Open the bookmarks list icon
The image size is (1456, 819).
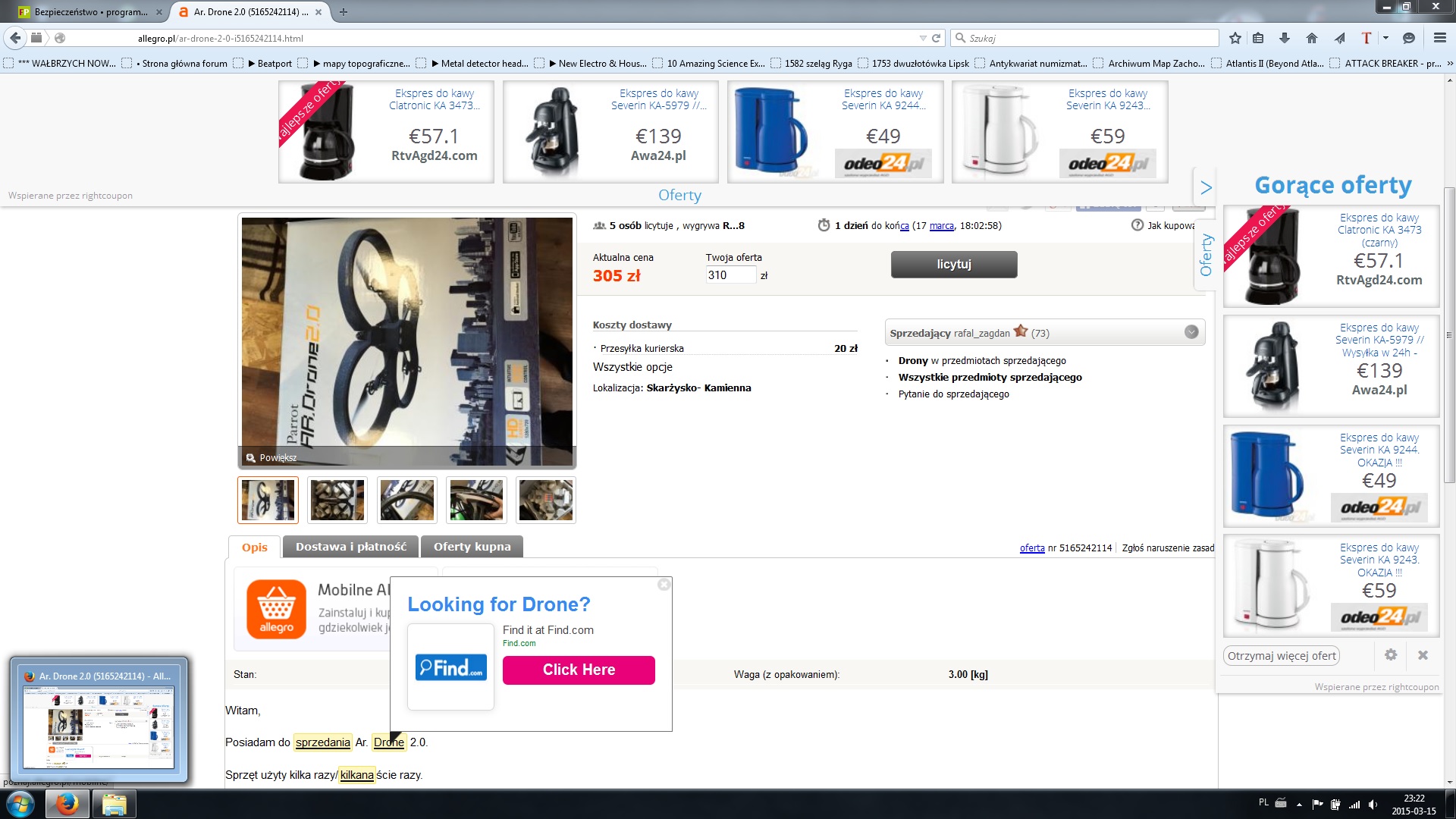click(x=1259, y=38)
